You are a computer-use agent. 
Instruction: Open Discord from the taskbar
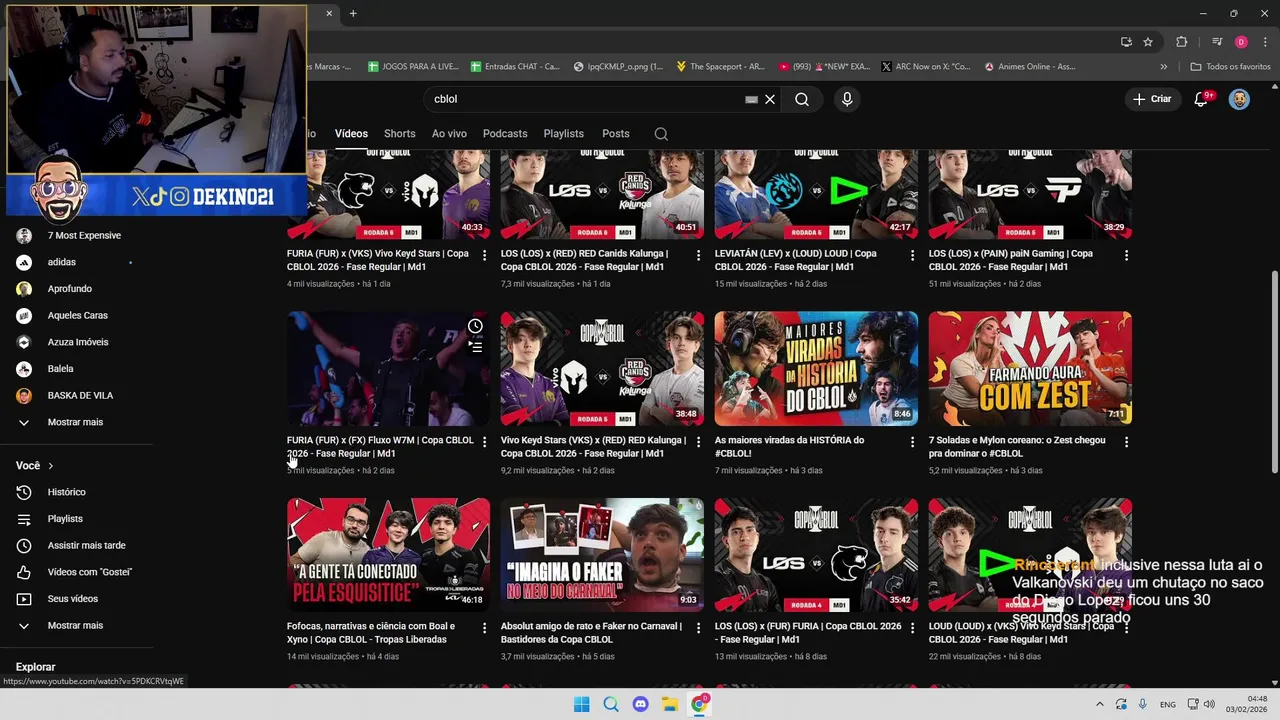(640, 704)
